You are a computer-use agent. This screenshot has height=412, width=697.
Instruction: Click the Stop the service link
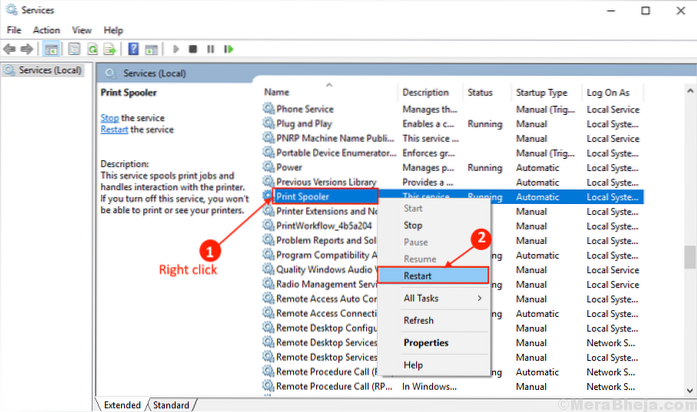110,118
